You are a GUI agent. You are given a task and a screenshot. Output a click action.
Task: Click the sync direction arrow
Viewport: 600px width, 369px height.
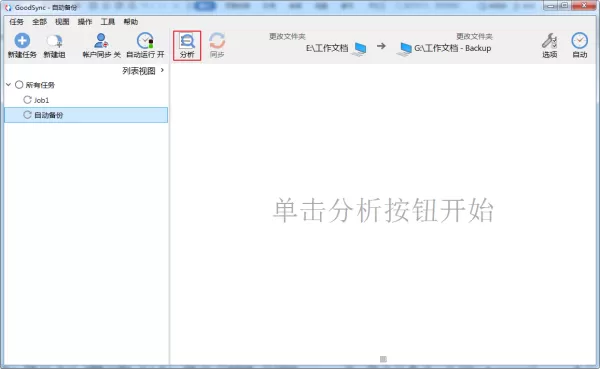tap(381, 46)
